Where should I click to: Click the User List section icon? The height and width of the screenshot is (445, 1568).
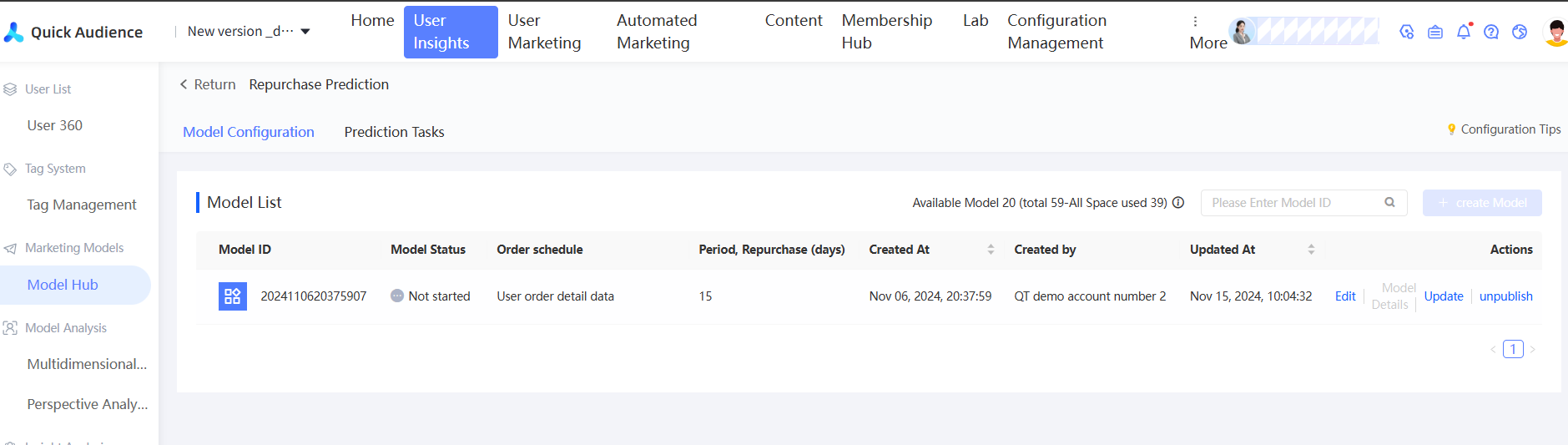[10, 89]
